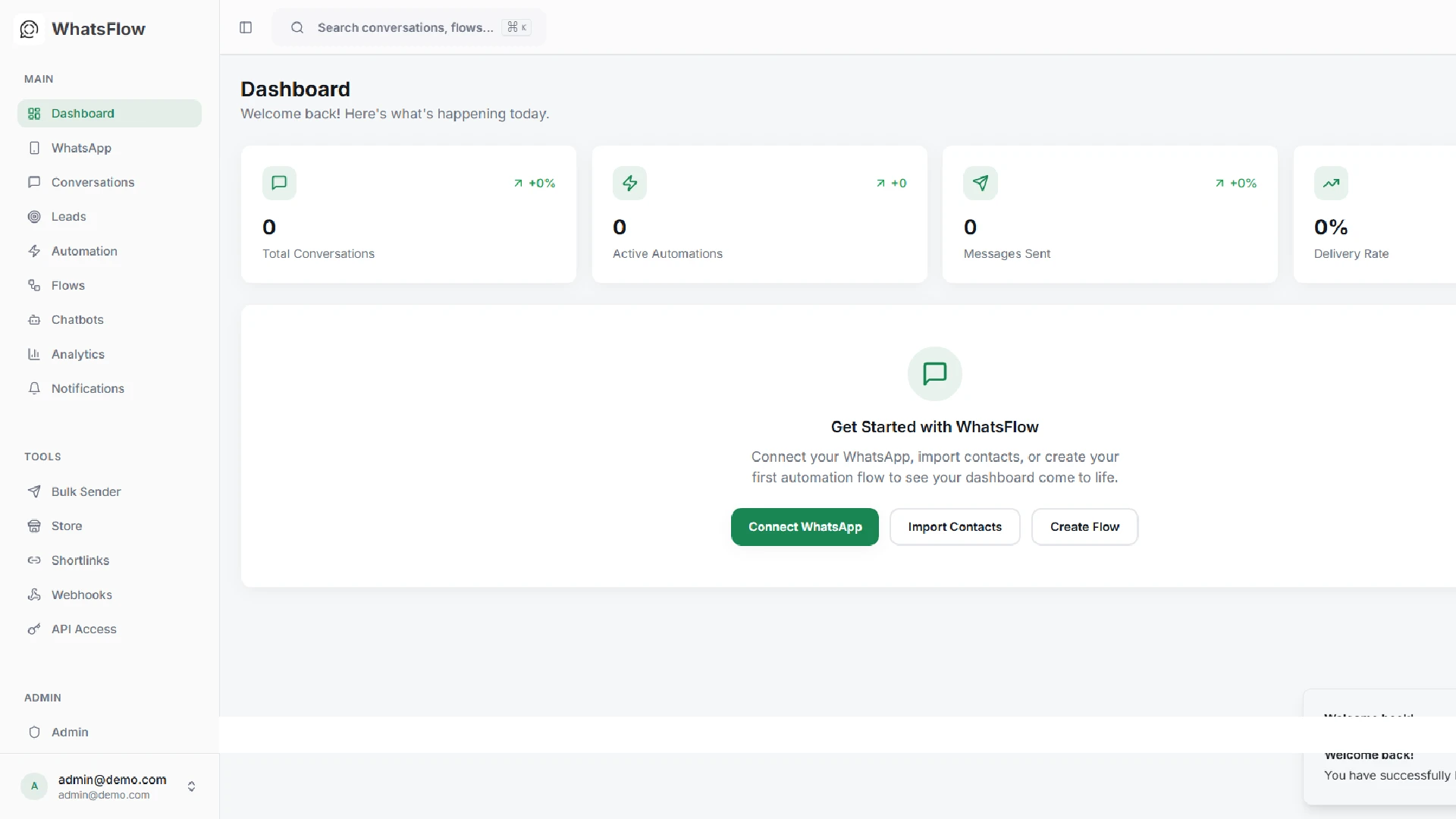The width and height of the screenshot is (1456, 819).
Task: Click the Messages Sent card send icon
Action: [981, 183]
